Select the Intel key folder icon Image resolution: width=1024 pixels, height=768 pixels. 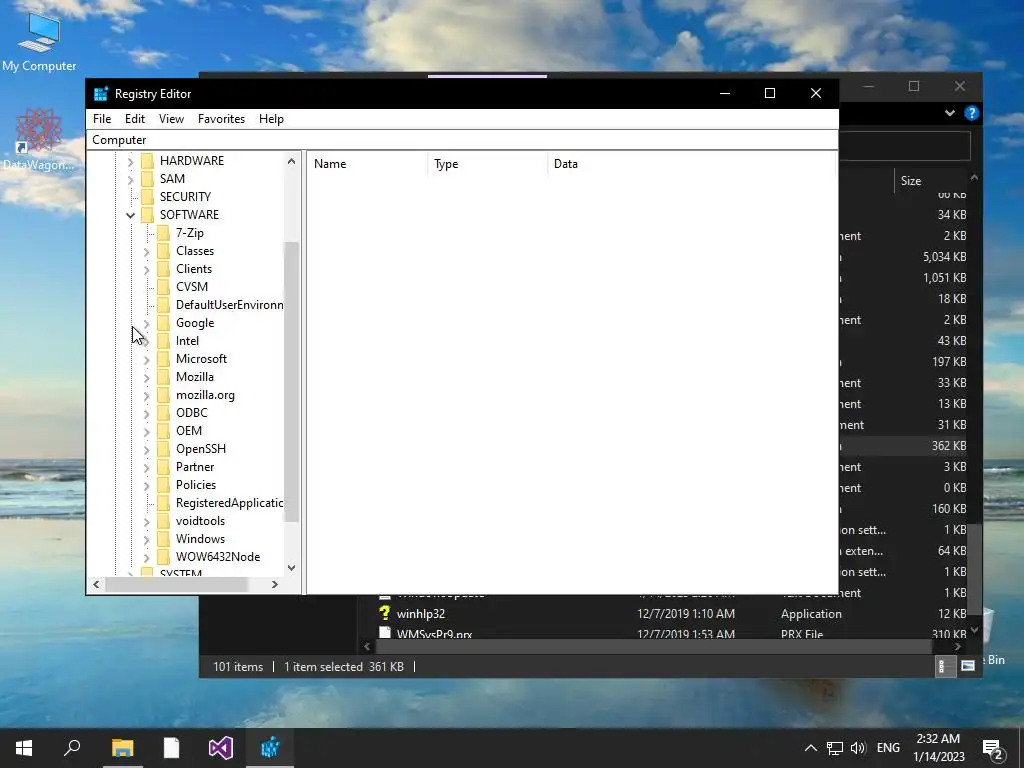(163, 341)
